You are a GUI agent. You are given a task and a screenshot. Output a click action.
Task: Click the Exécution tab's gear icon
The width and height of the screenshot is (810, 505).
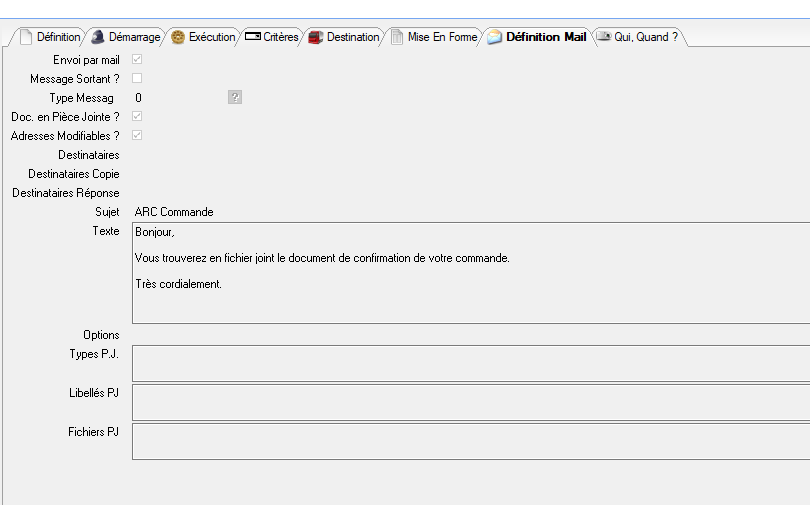point(178,37)
